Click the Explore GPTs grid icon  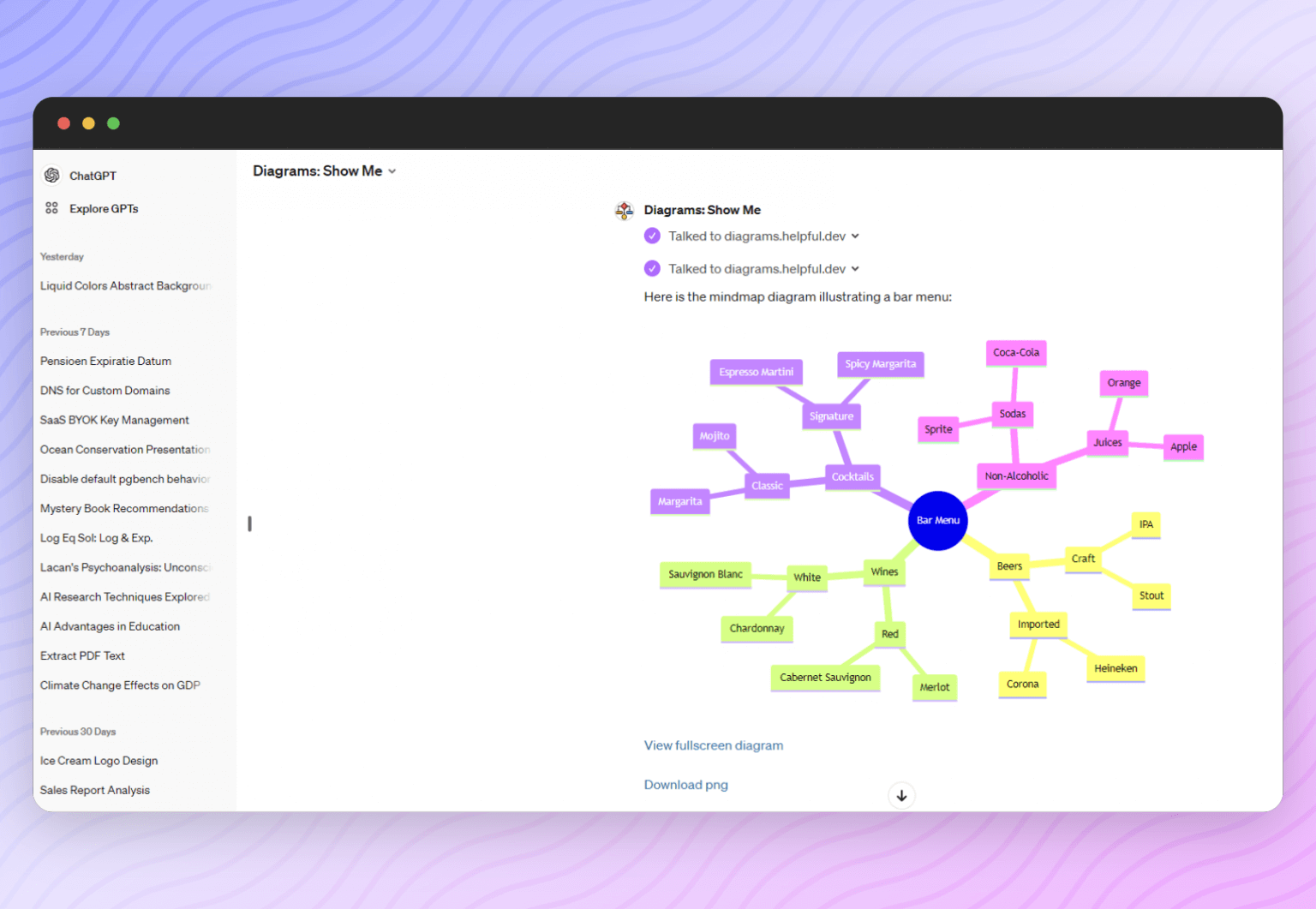click(x=52, y=208)
